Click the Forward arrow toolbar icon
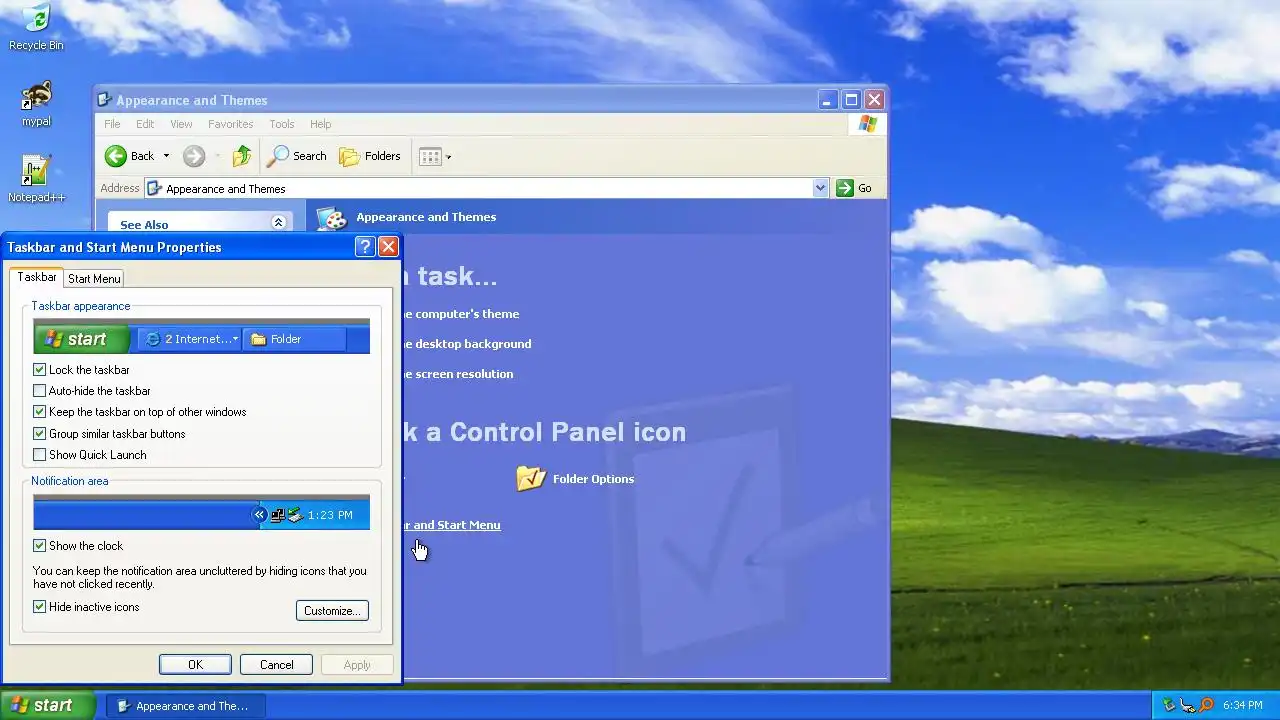1280x720 pixels. pyautogui.click(x=194, y=156)
